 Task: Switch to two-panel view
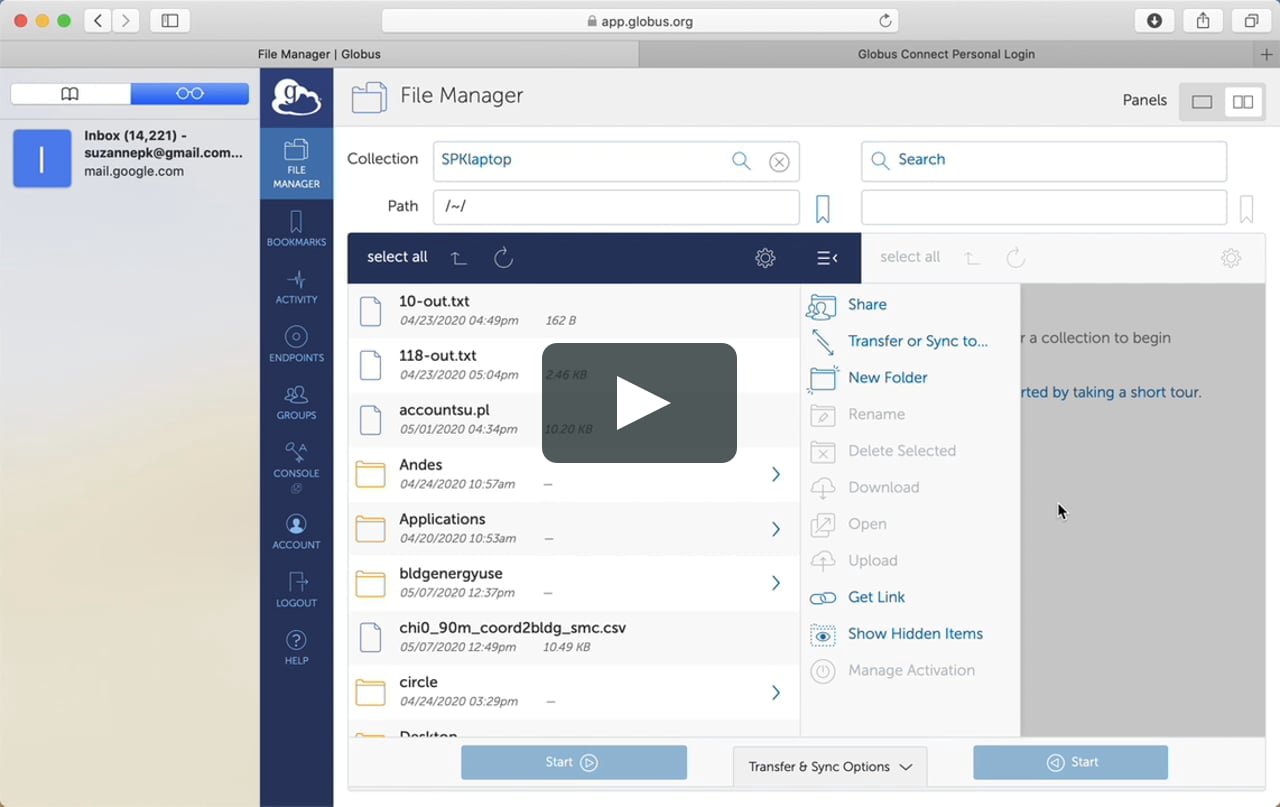coord(1243,101)
